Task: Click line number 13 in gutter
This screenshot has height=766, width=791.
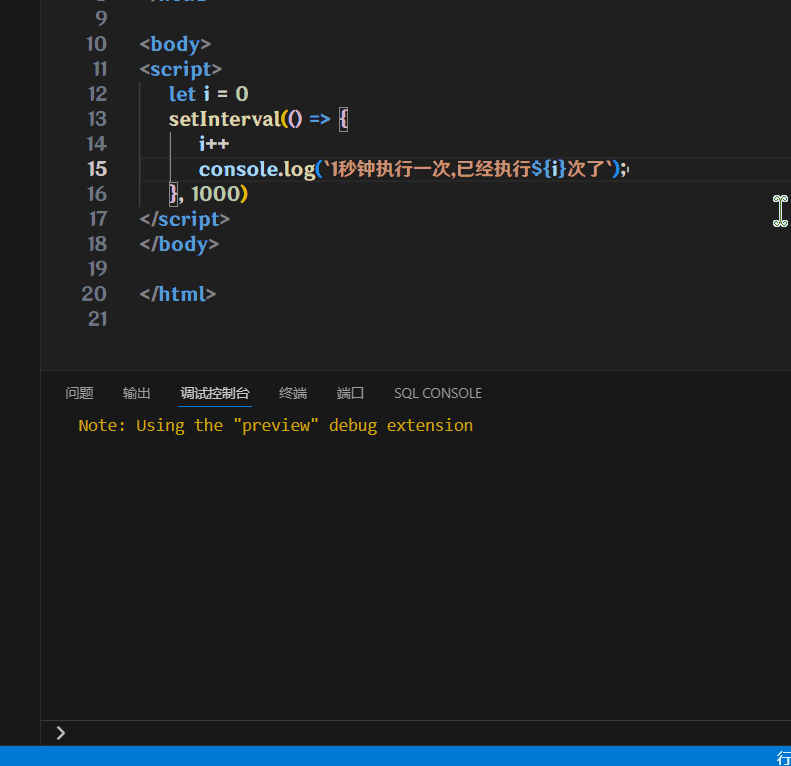Action: coord(97,119)
